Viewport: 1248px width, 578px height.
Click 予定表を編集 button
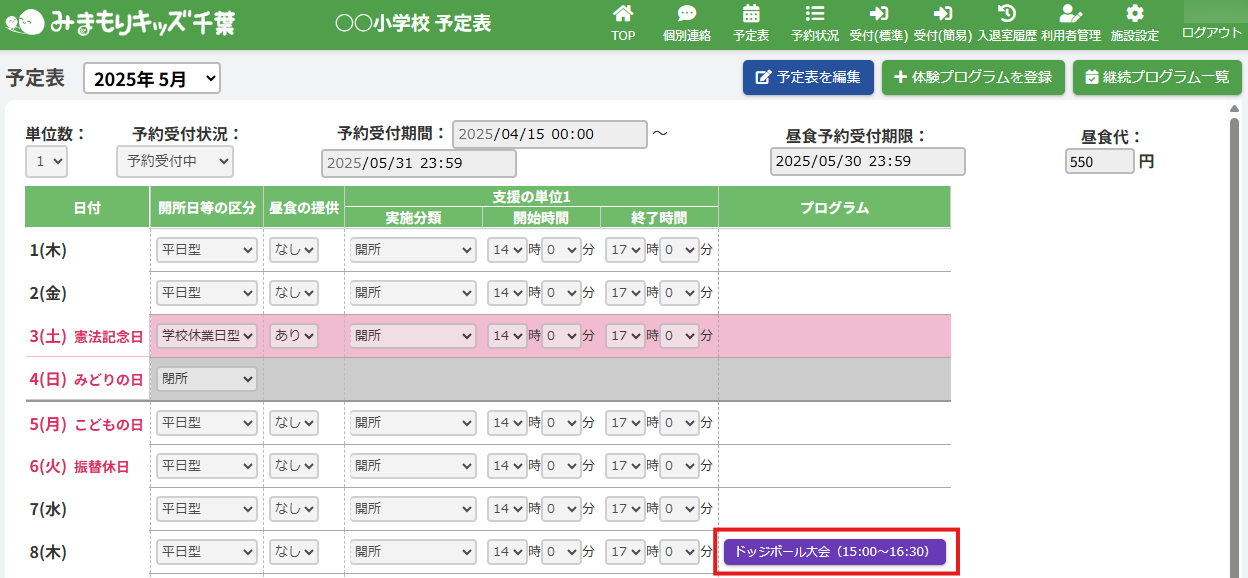click(808, 77)
